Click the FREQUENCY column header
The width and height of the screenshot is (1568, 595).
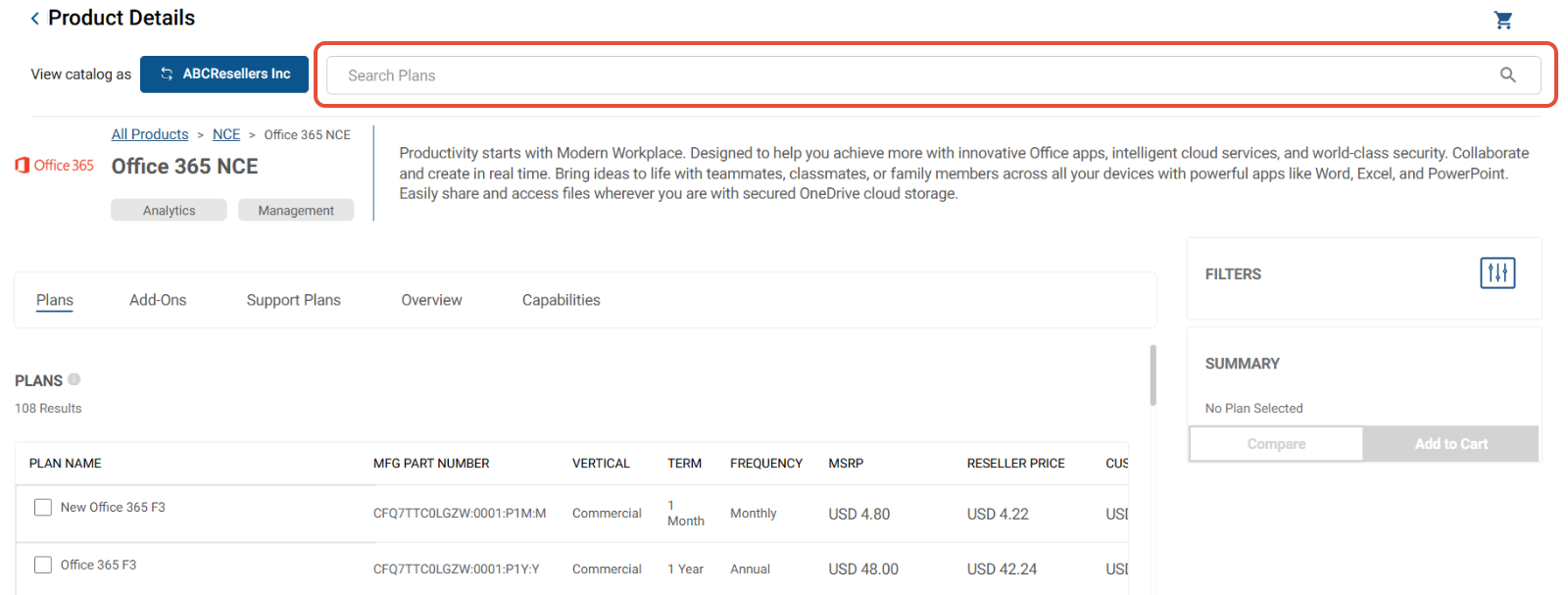coord(766,464)
